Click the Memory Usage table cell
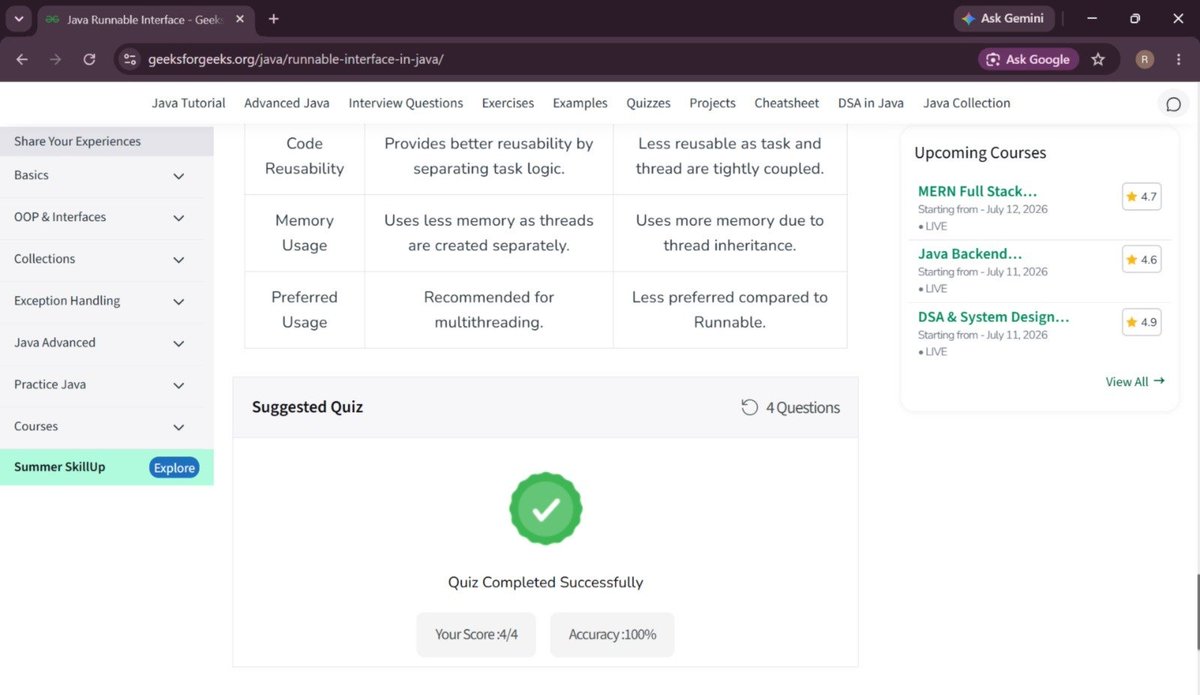1200x695 pixels. point(305,233)
